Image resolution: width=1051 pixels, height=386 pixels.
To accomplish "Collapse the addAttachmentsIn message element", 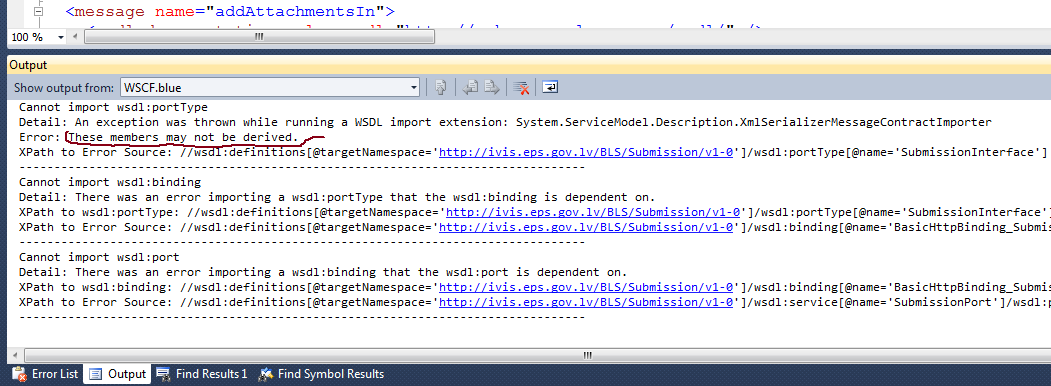I will (38, 11).
